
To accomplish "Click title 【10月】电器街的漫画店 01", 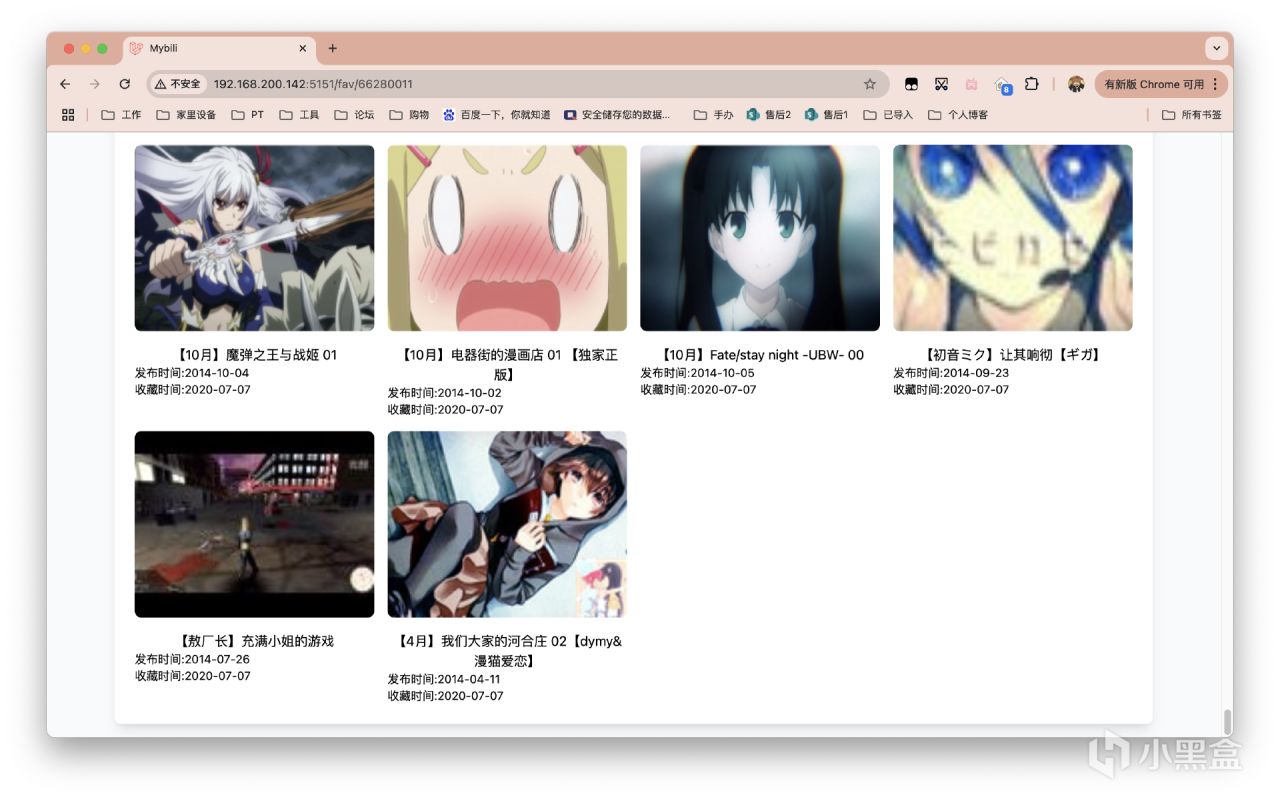I will click(507, 365).
